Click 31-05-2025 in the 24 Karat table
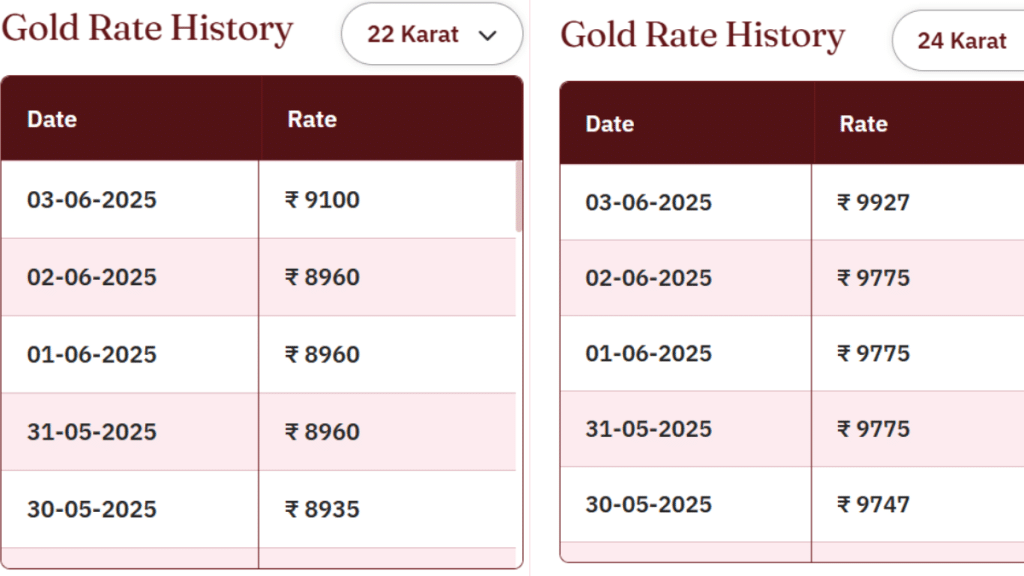Screen dimensions: 1024x576 648,429
